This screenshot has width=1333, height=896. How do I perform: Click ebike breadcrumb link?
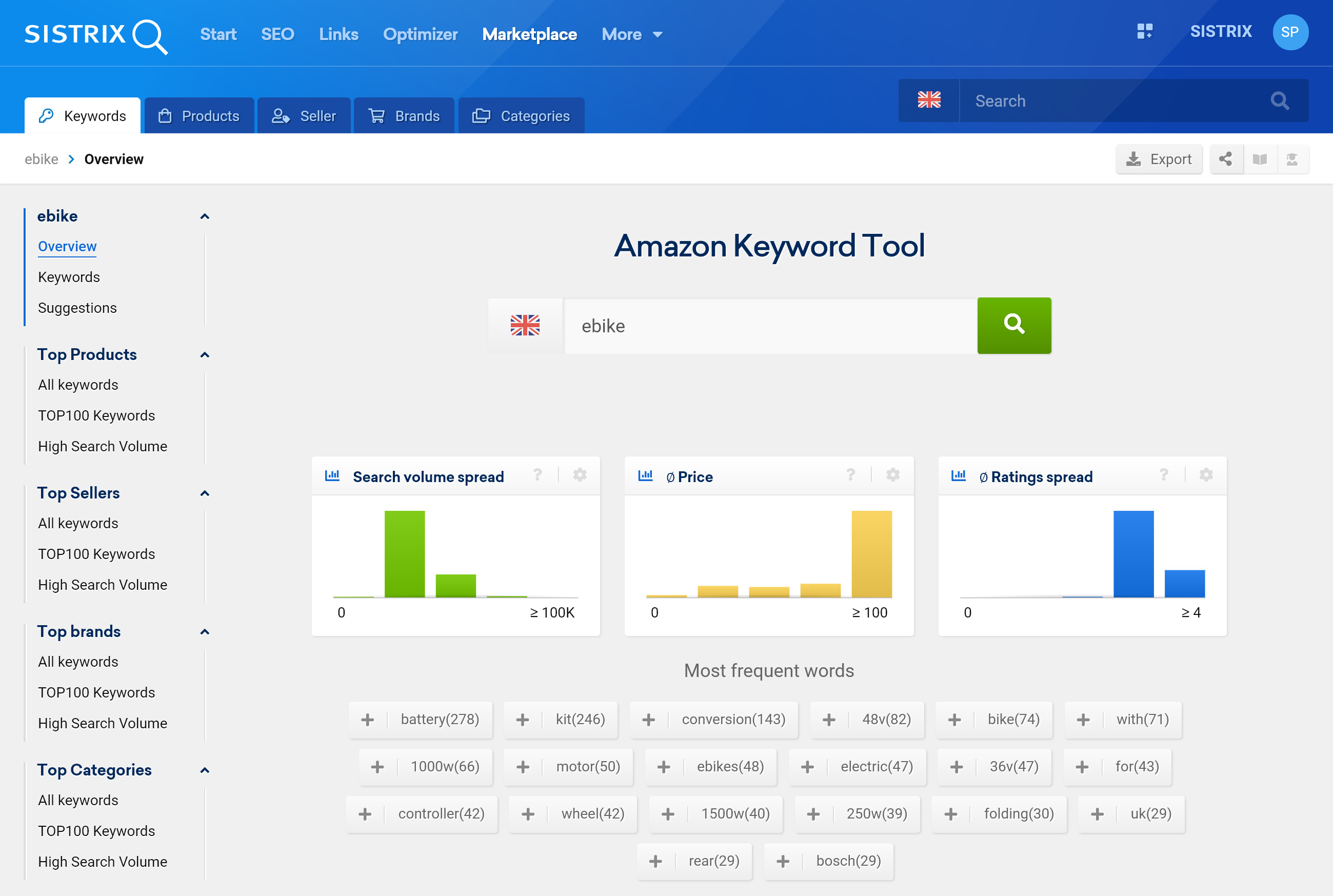click(41, 159)
